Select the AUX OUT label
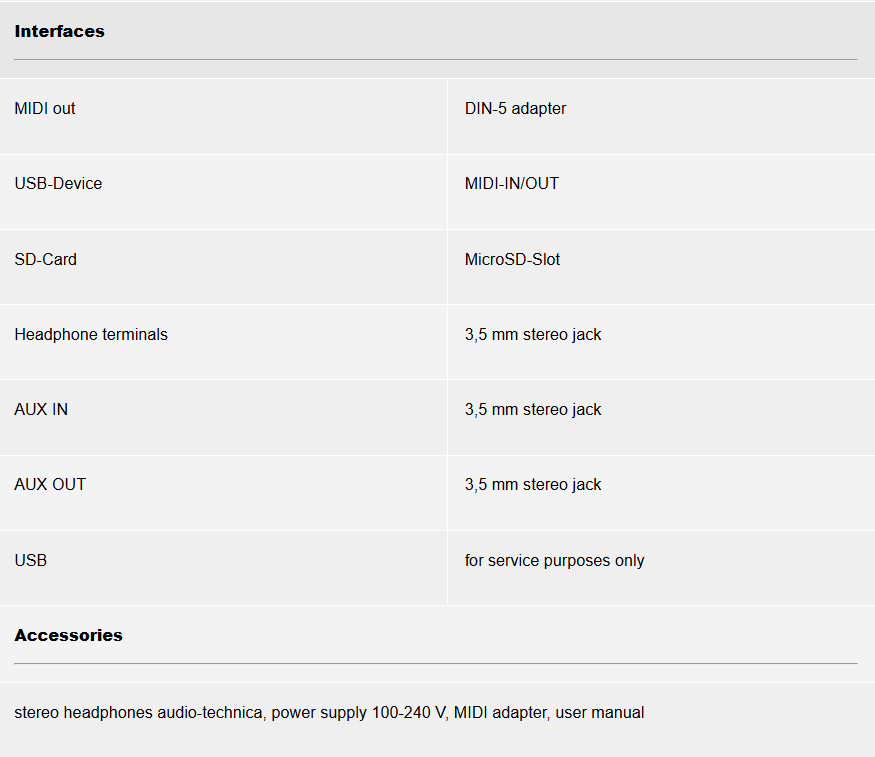The height and width of the screenshot is (757, 875). click(x=50, y=484)
